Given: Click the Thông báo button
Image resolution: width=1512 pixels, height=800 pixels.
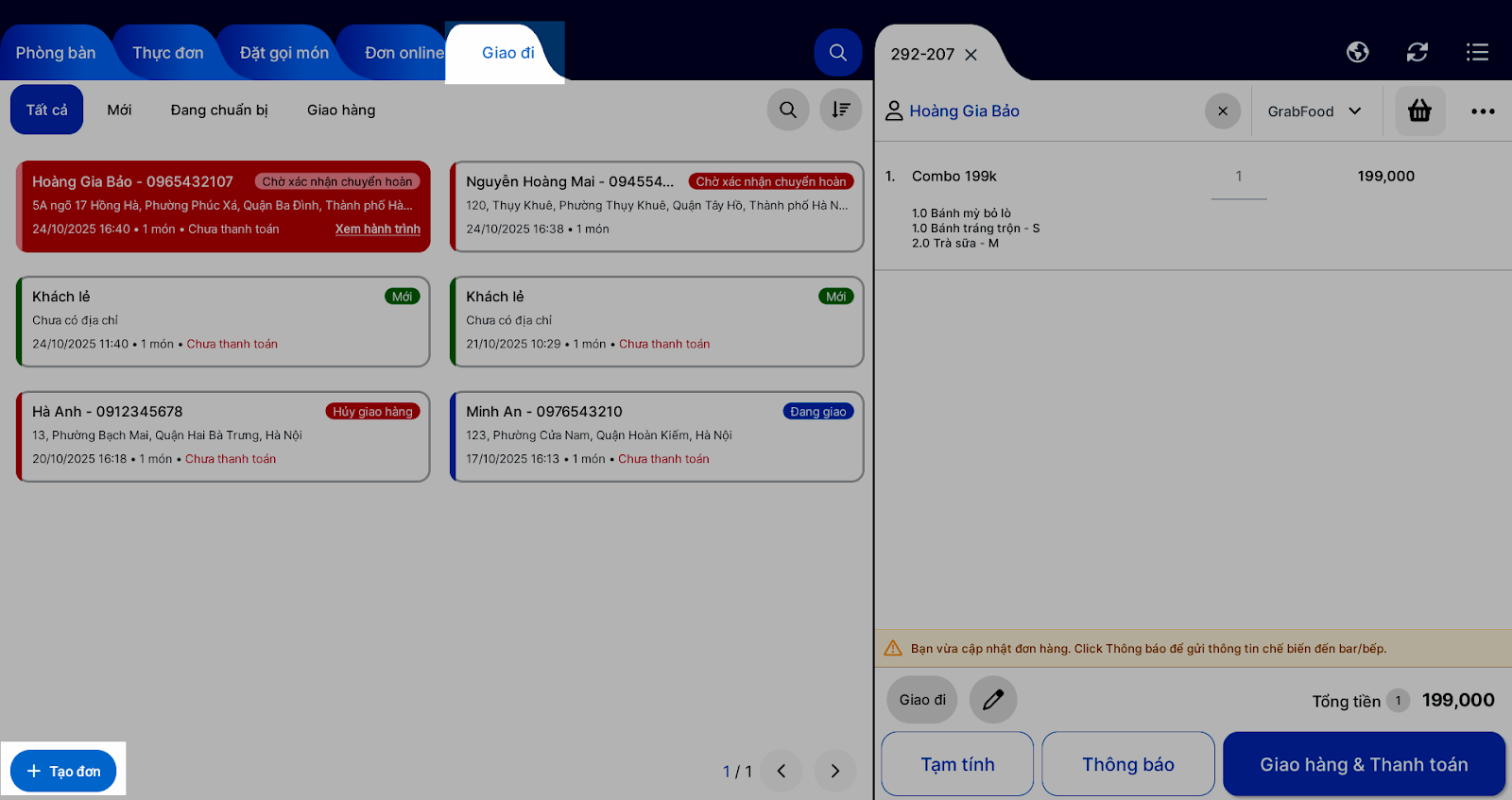Looking at the screenshot, I should click(1128, 764).
